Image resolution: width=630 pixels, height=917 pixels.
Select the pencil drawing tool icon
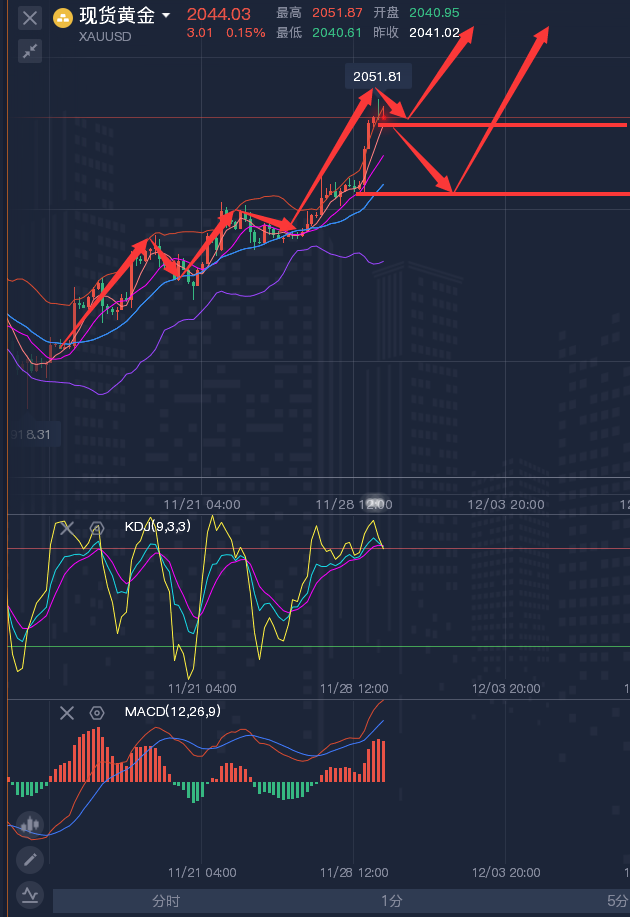tap(30, 860)
